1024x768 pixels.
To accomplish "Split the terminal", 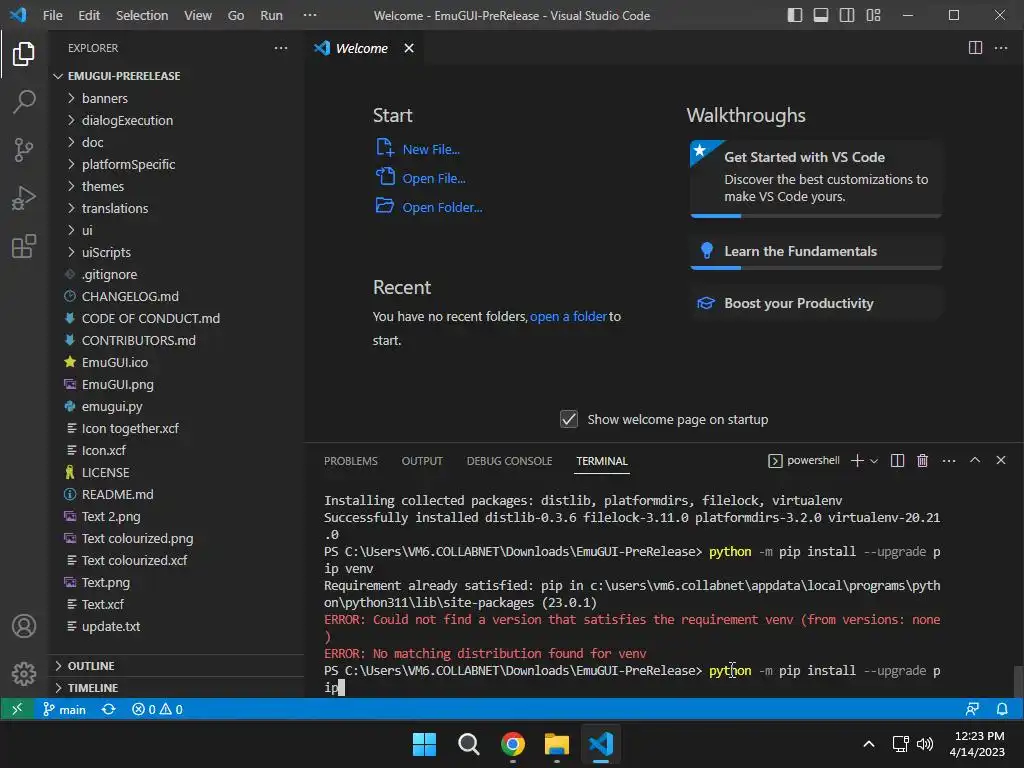I will coord(897,460).
